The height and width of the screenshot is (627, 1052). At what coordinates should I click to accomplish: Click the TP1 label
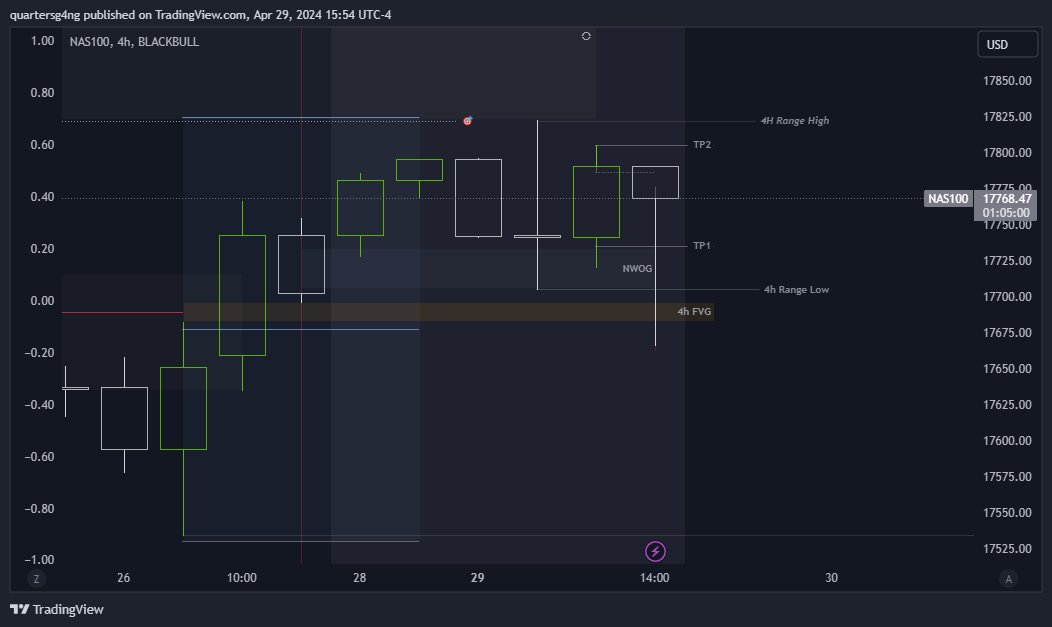click(x=702, y=246)
